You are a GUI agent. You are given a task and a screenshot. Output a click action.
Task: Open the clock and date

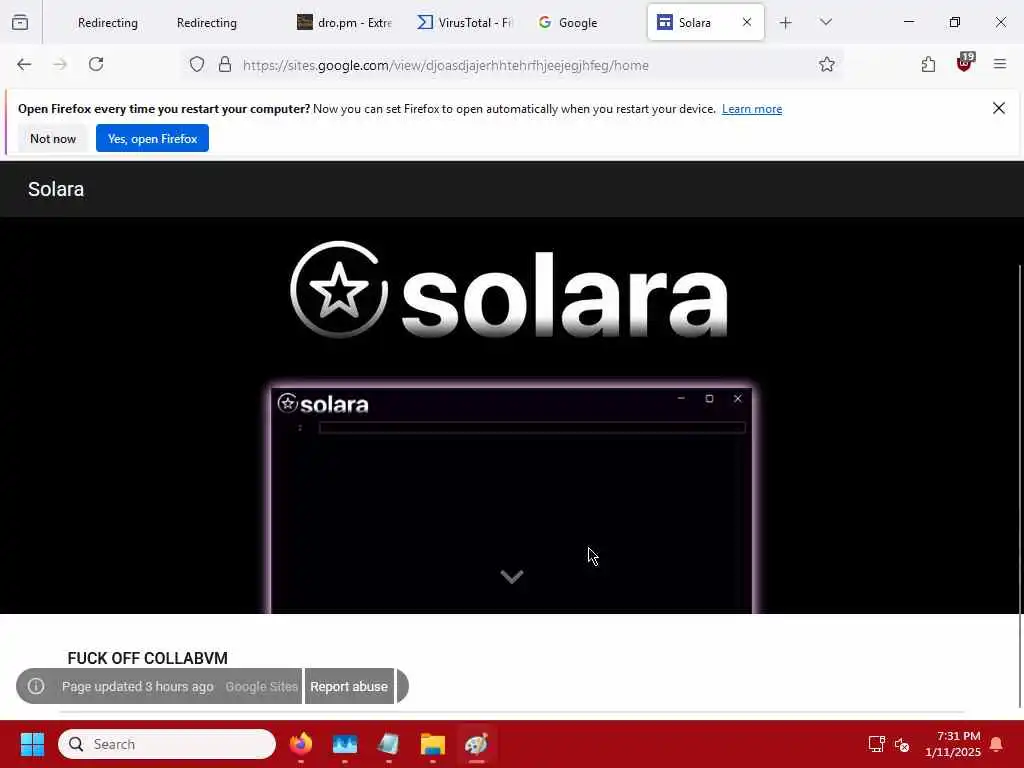953,744
